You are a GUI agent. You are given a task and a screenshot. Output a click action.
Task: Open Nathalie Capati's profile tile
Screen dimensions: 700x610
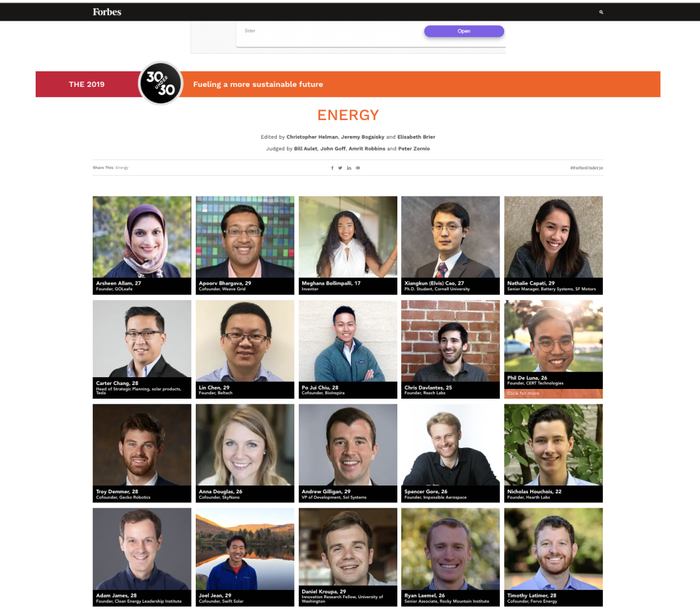[554, 245]
